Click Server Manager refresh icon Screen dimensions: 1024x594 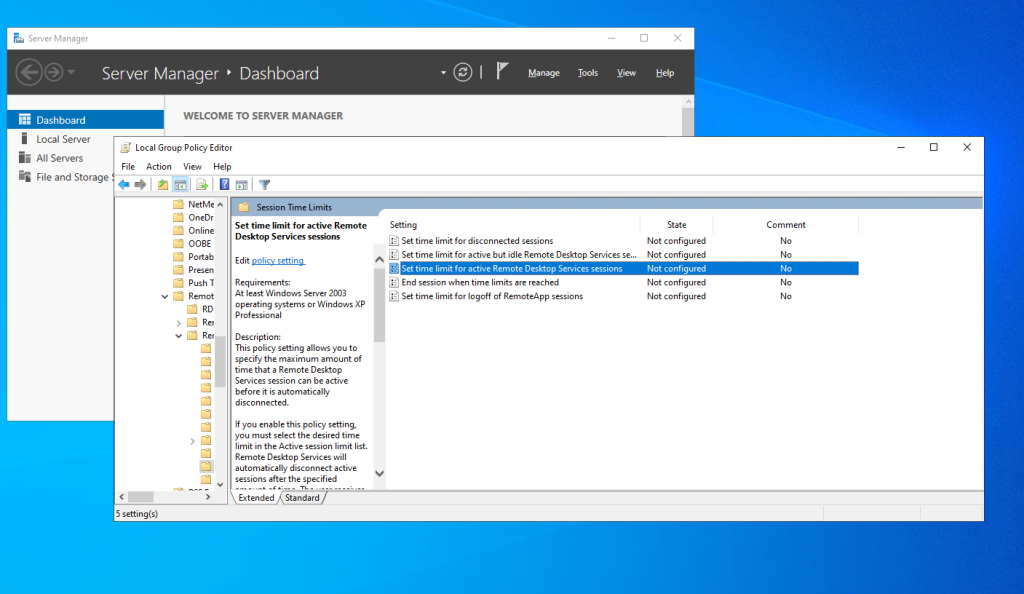coord(462,72)
